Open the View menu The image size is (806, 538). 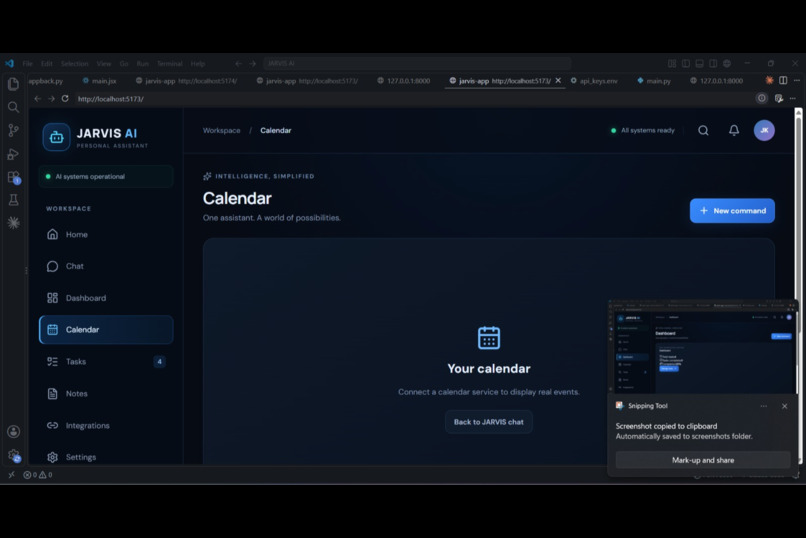[x=104, y=64]
